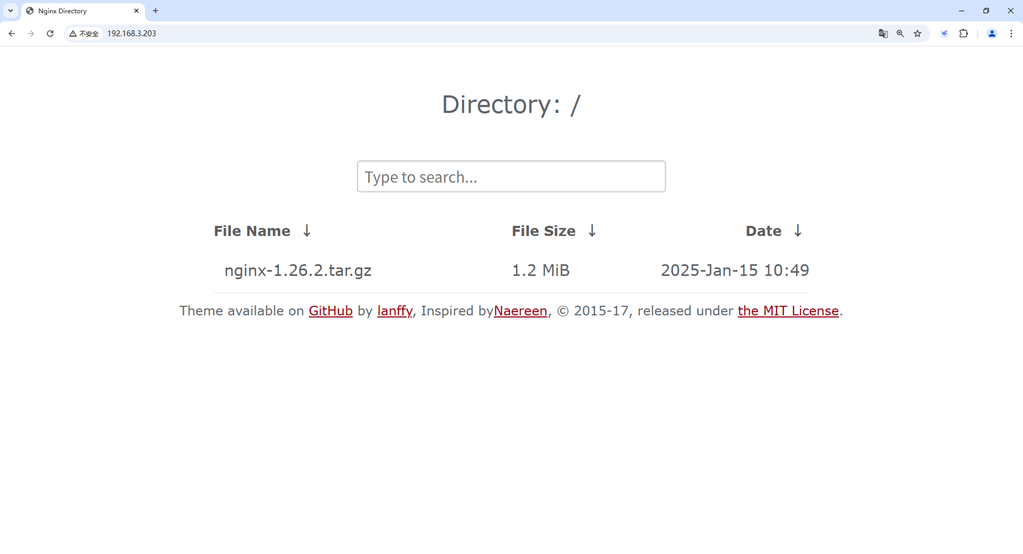Click the translate page icon
The width and height of the screenshot is (1023, 554).
click(883, 33)
